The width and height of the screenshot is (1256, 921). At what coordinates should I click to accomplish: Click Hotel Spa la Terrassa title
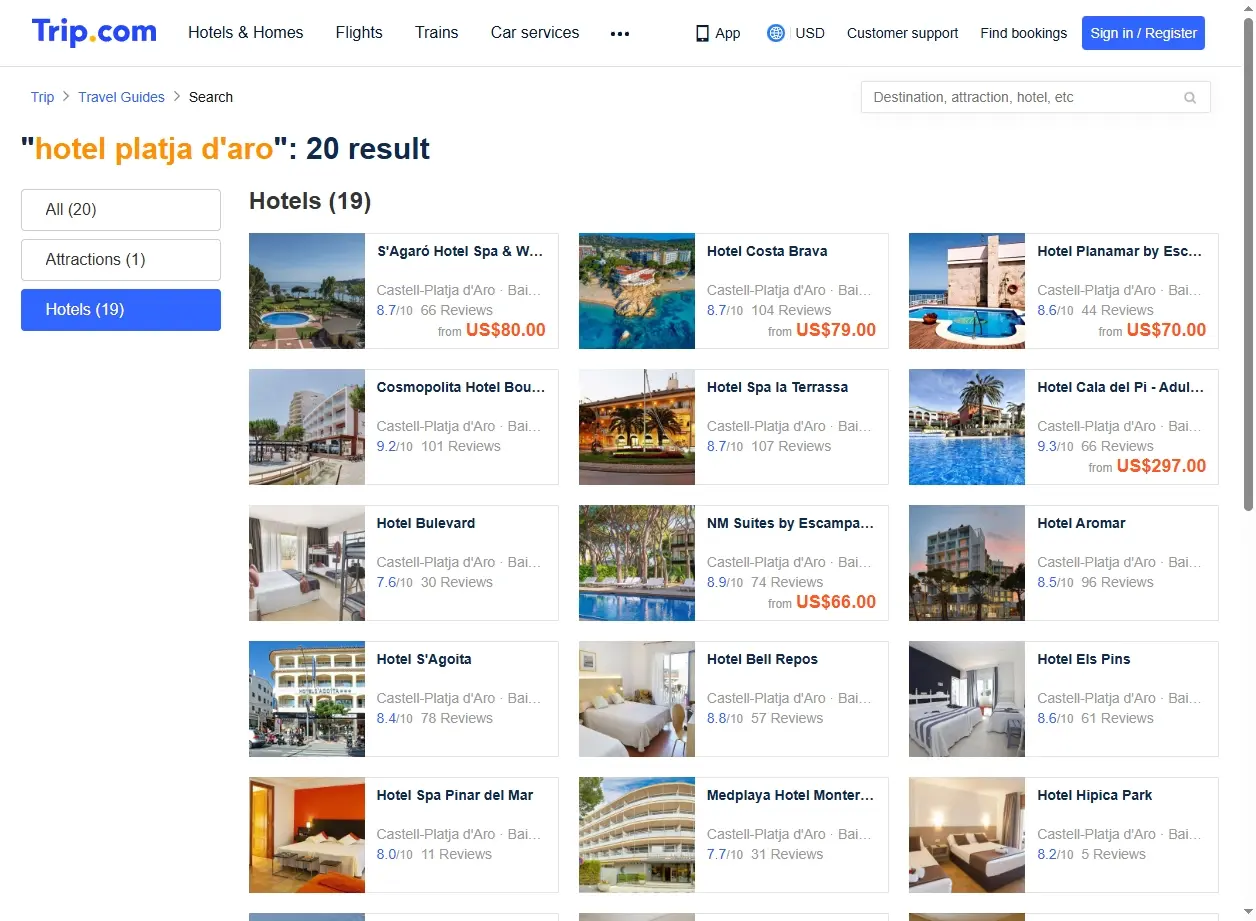click(777, 387)
